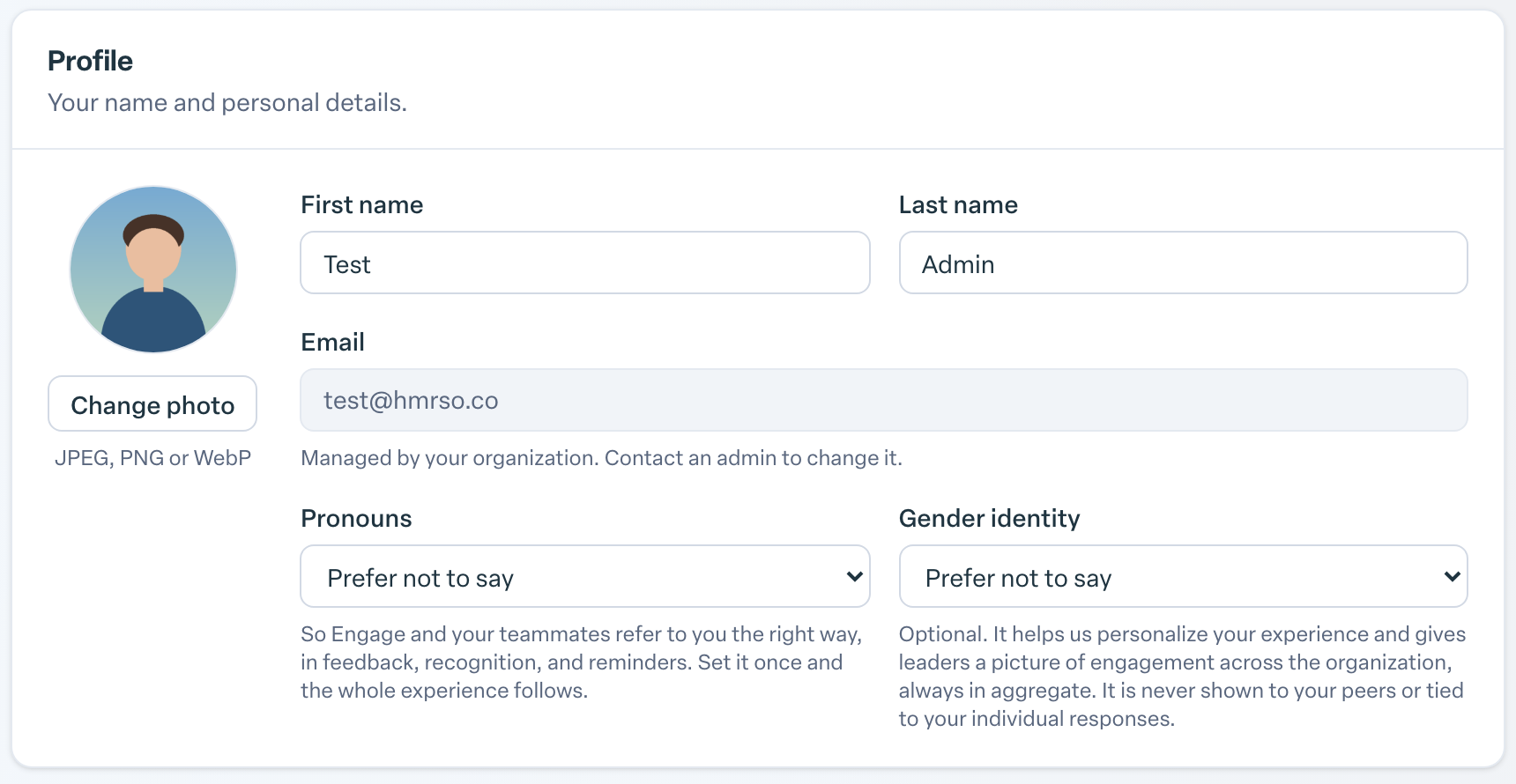Click the pronouns help text about teammates
The height and width of the screenshot is (784, 1516).
point(582,662)
